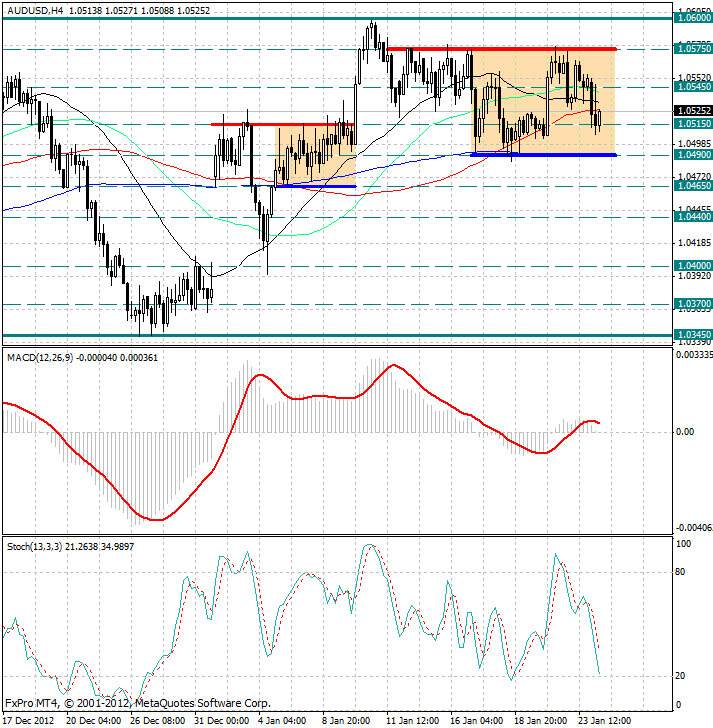This screenshot has height=728, width=713.
Task: Click the 17 Dec 2012 date label
Action: 29,721
